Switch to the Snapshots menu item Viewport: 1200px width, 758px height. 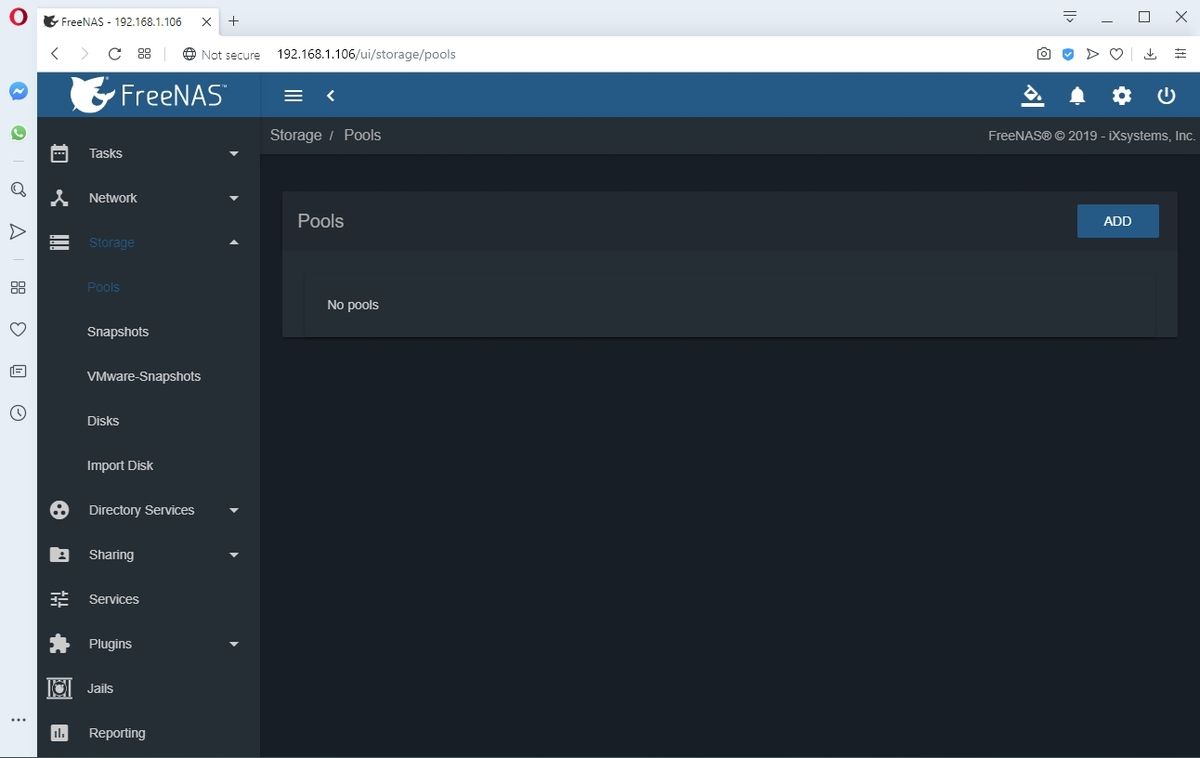coord(117,331)
